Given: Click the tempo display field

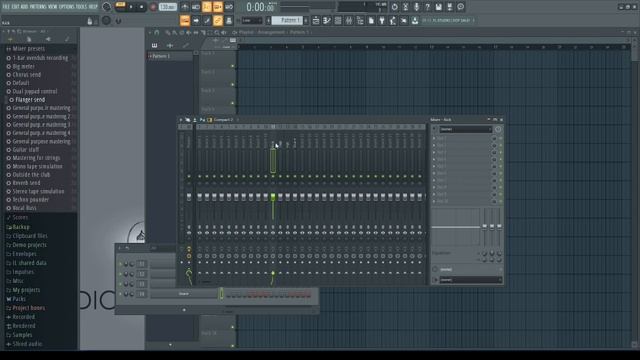Looking at the screenshot, I should coord(167,7).
